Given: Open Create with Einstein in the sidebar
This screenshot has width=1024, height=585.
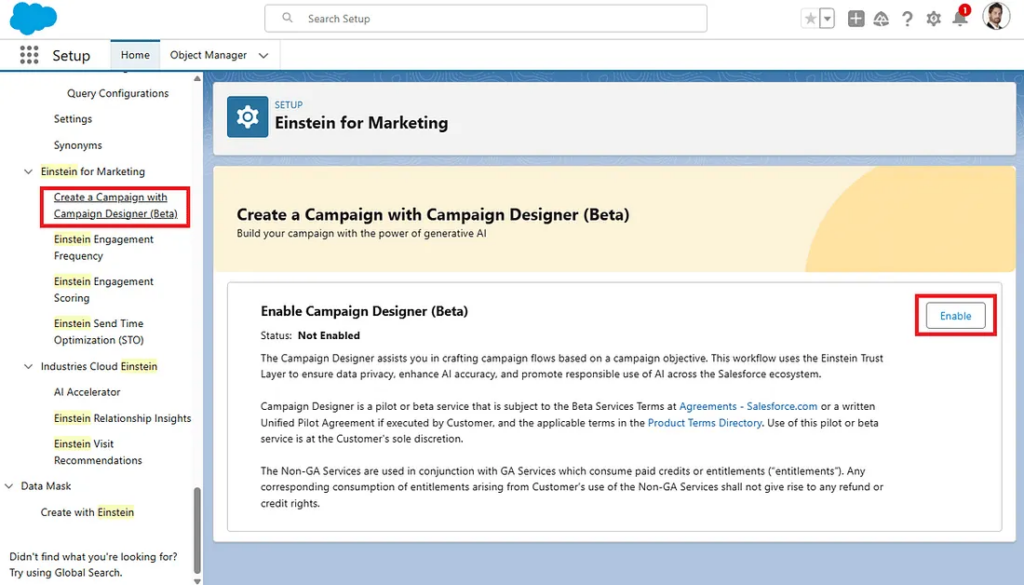Looking at the screenshot, I should pos(87,512).
